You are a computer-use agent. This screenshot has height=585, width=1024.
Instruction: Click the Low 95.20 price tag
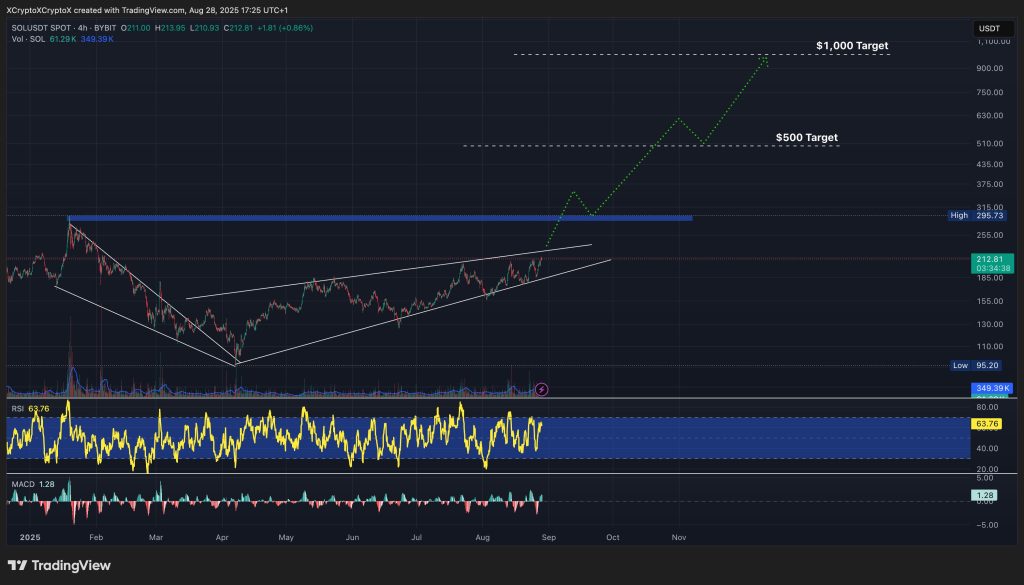click(976, 366)
